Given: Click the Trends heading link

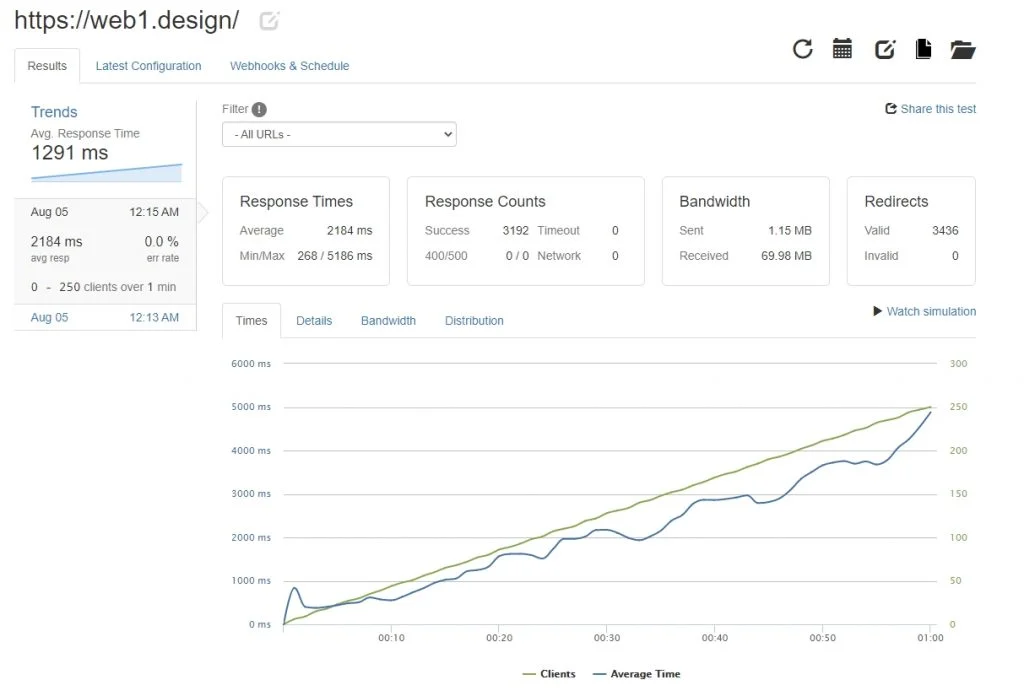Looking at the screenshot, I should click(x=54, y=112).
